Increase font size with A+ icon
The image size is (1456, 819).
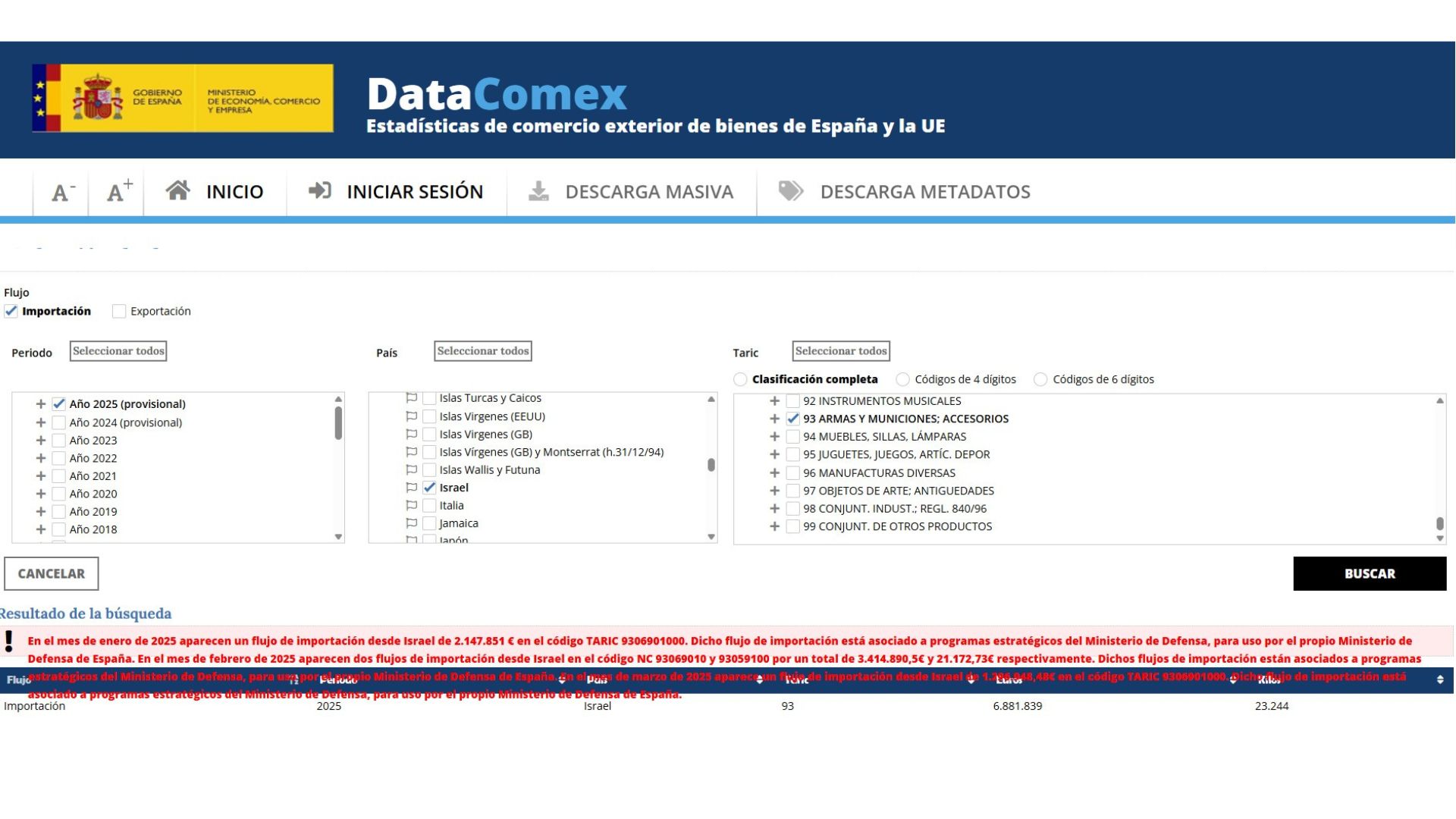(x=119, y=191)
